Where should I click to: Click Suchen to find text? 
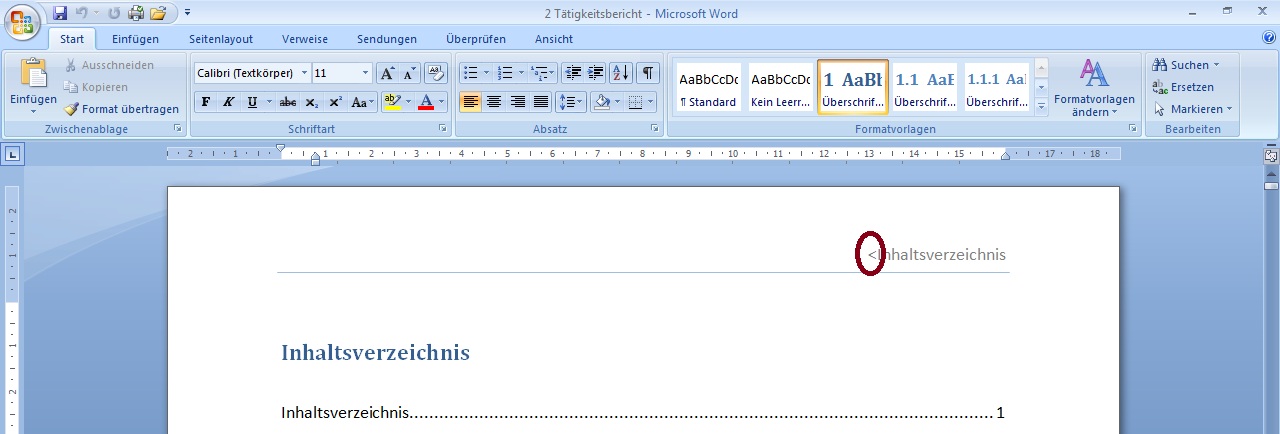pos(1186,65)
